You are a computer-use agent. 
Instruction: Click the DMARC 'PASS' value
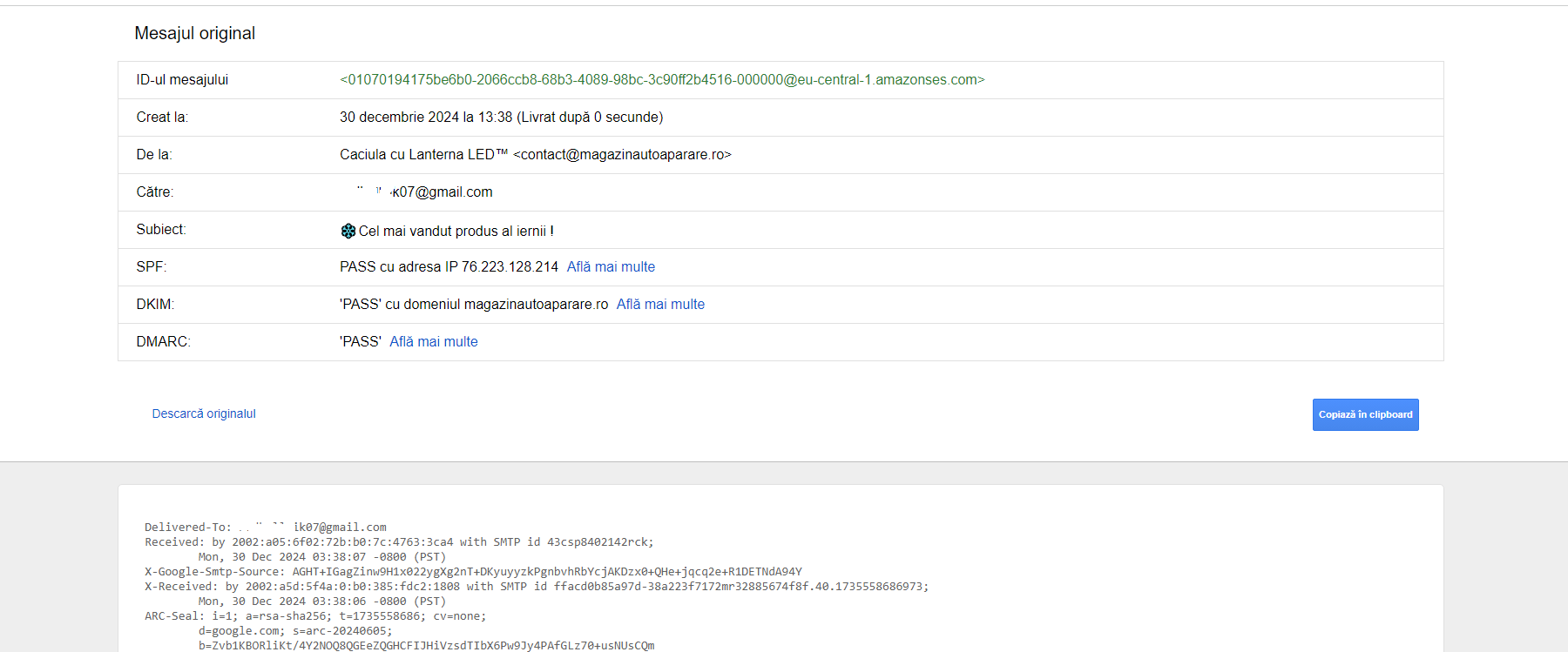pos(360,342)
